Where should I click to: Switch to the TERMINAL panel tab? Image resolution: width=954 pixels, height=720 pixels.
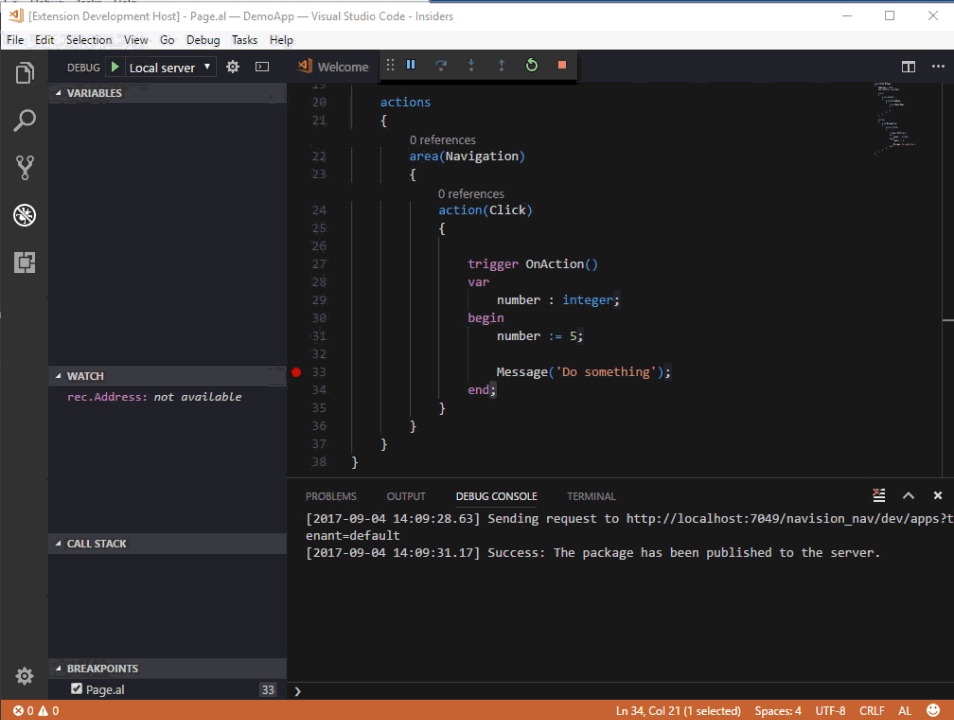[x=591, y=496]
